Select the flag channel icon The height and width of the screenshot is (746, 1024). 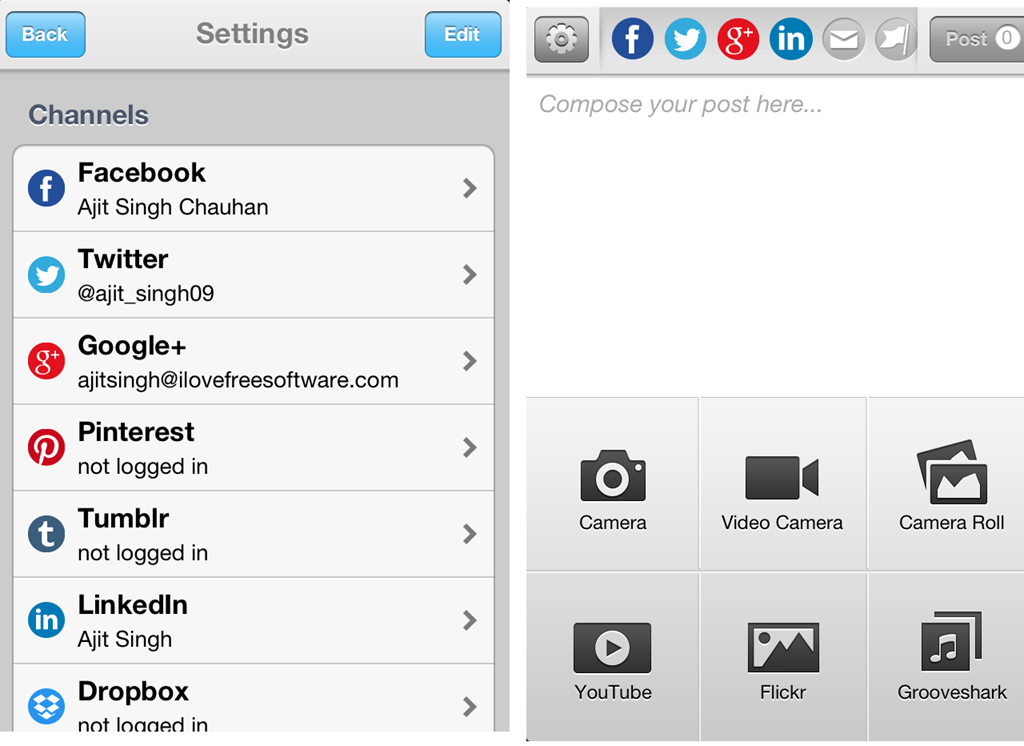pyautogui.click(x=896, y=39)
